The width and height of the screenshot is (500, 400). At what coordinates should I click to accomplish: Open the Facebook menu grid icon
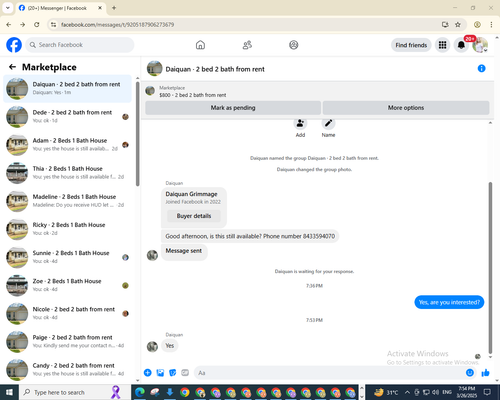(442, 45)
